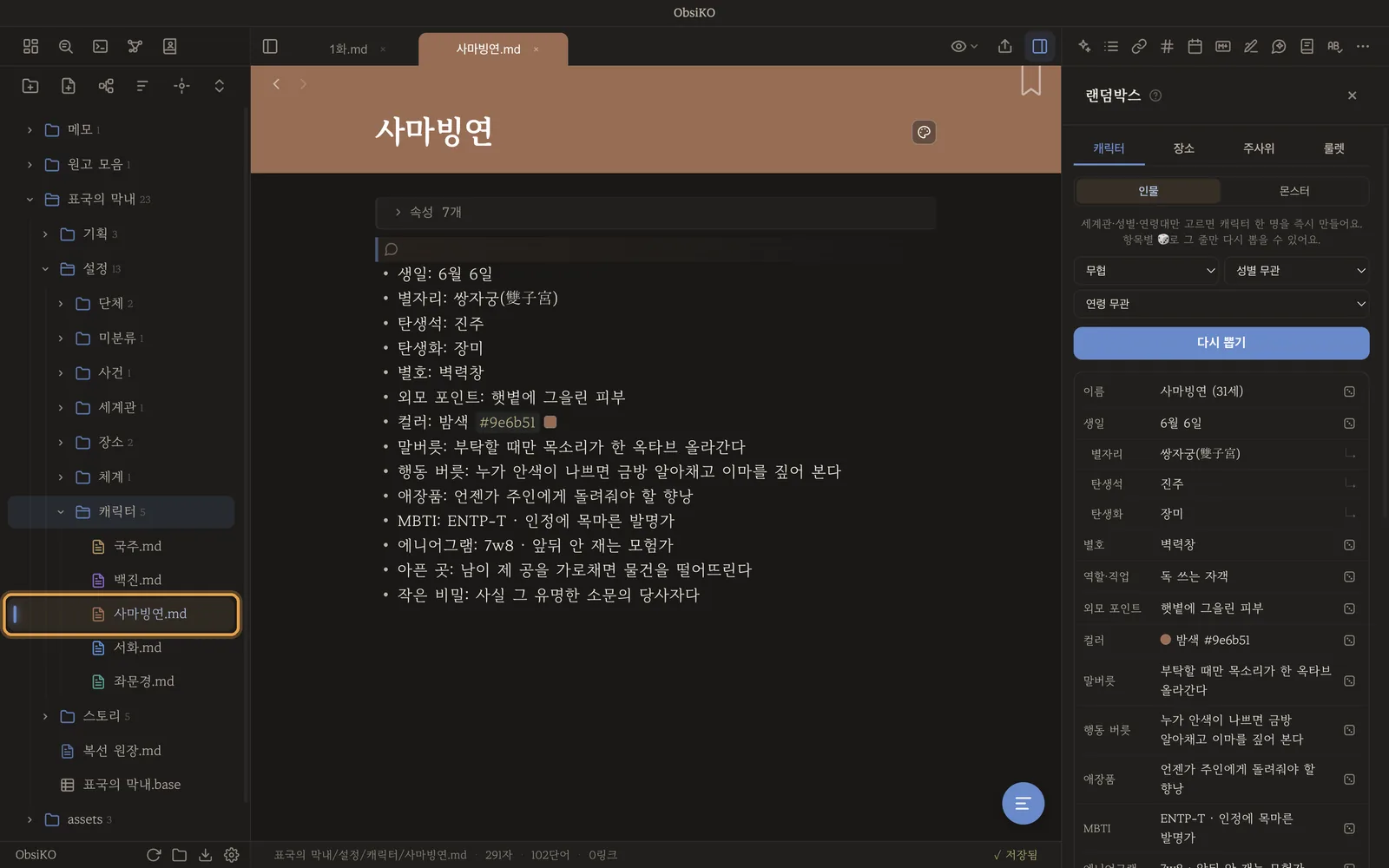
Task: Create a new folder
Action: coord(30,85)
